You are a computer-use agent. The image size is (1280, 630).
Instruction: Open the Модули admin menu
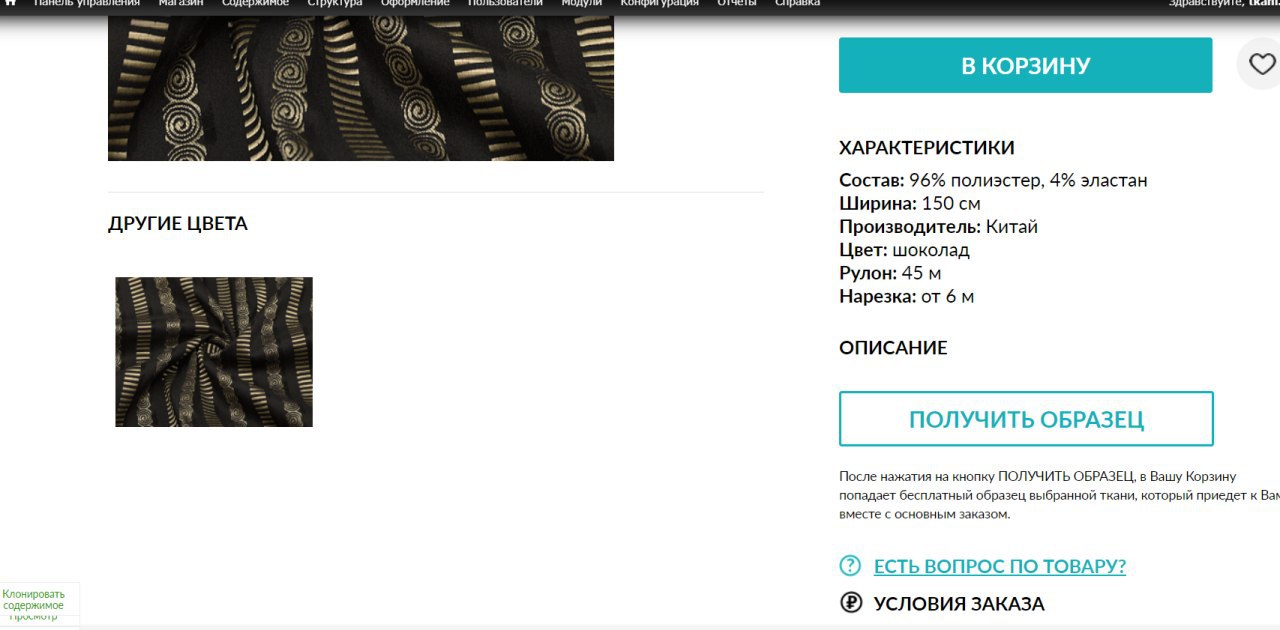[582, 4]
